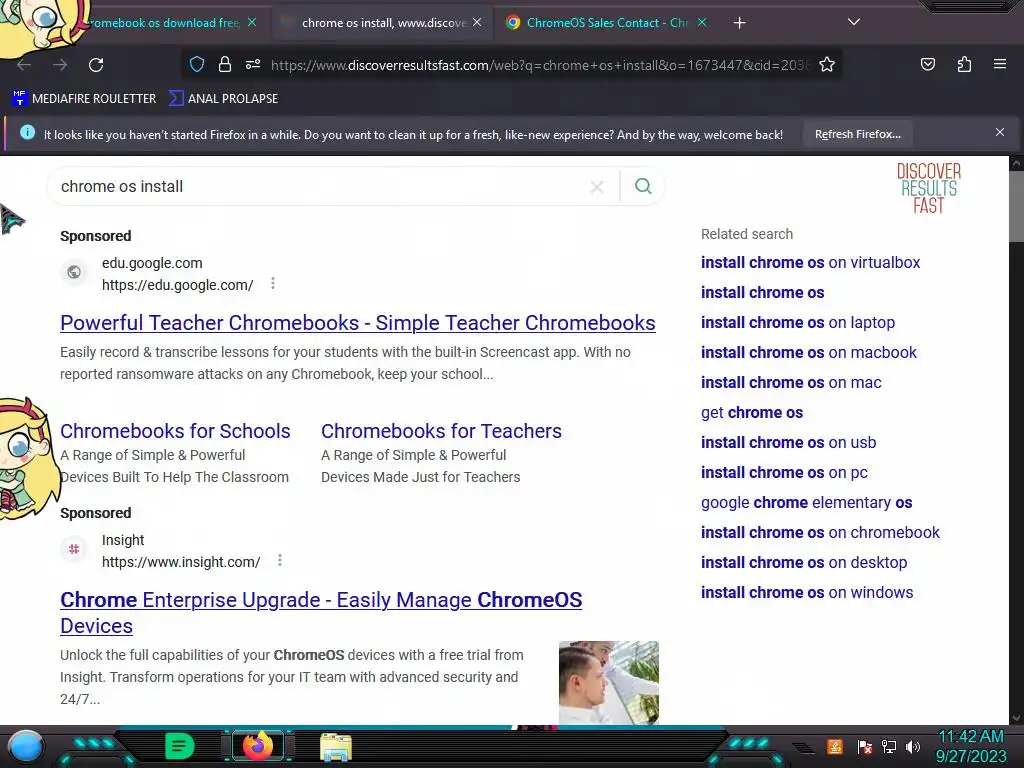The width and height of the screenshot is (1024, 768).
Task: Expand the list all tabs chevron
Action: tap(854, 22)
